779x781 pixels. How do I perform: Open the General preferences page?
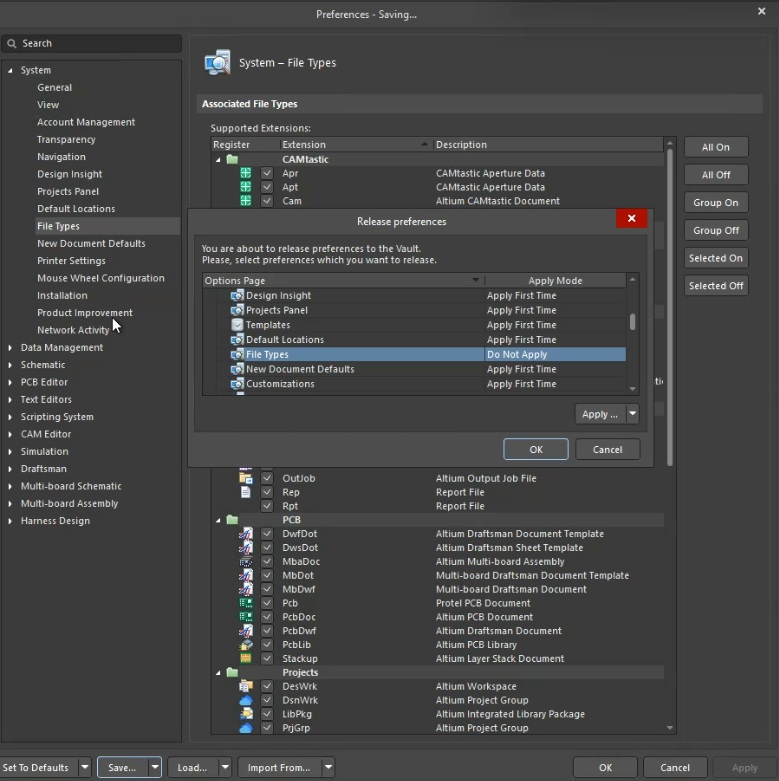point(54,88)
